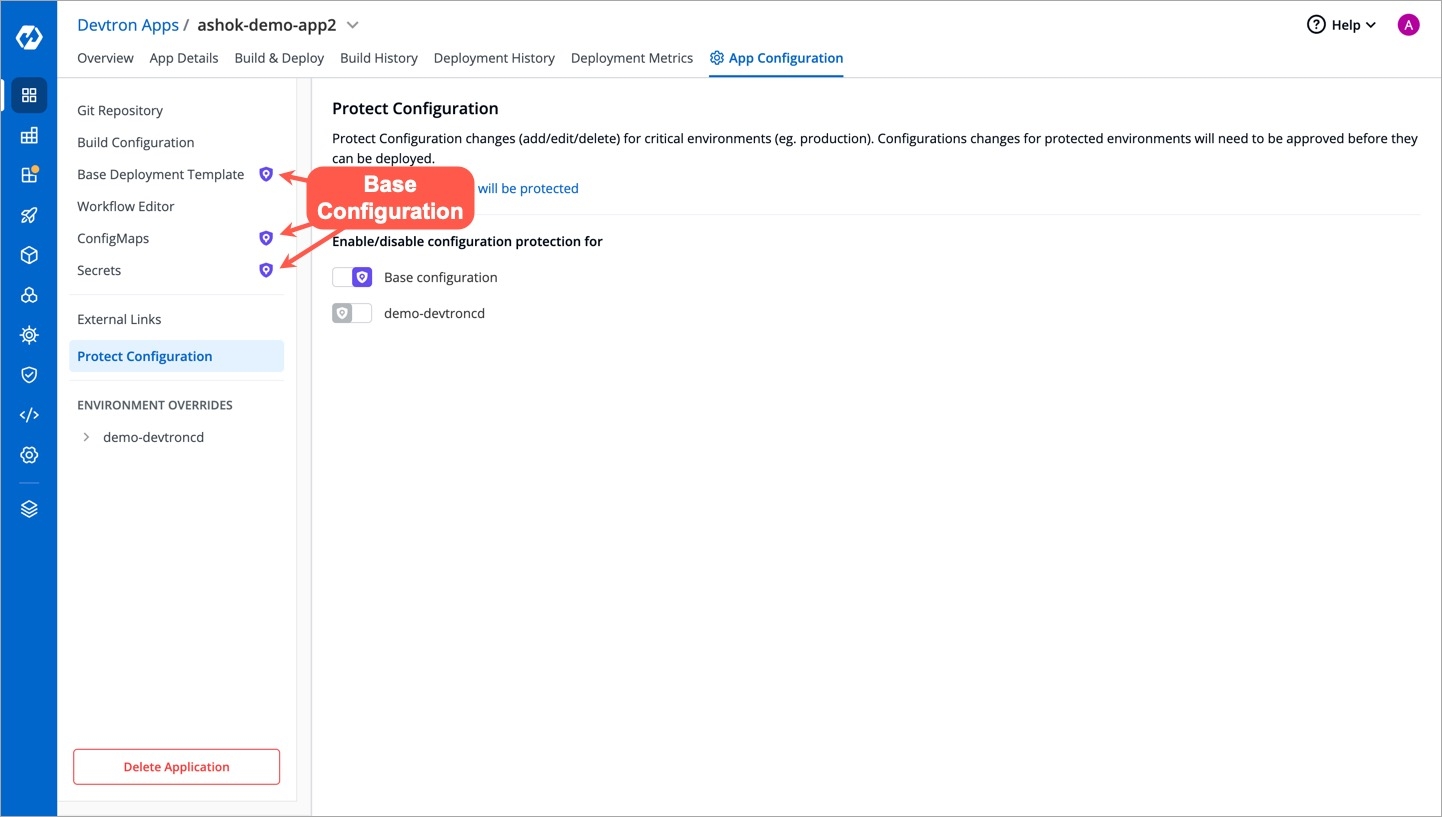Open the three-circles Clusters icon
The image size is (1442, 817).
[x=29, y=295]
